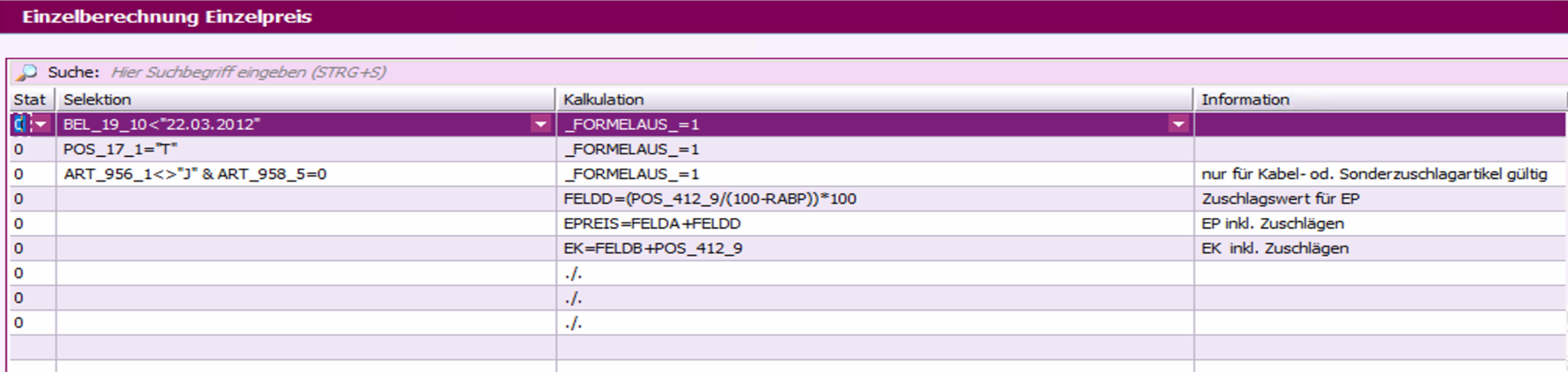Image resolution: width=1568 pixels, height=372 pixels.
Task: Sort by the Stat column header
Action: tap(30, 100)
